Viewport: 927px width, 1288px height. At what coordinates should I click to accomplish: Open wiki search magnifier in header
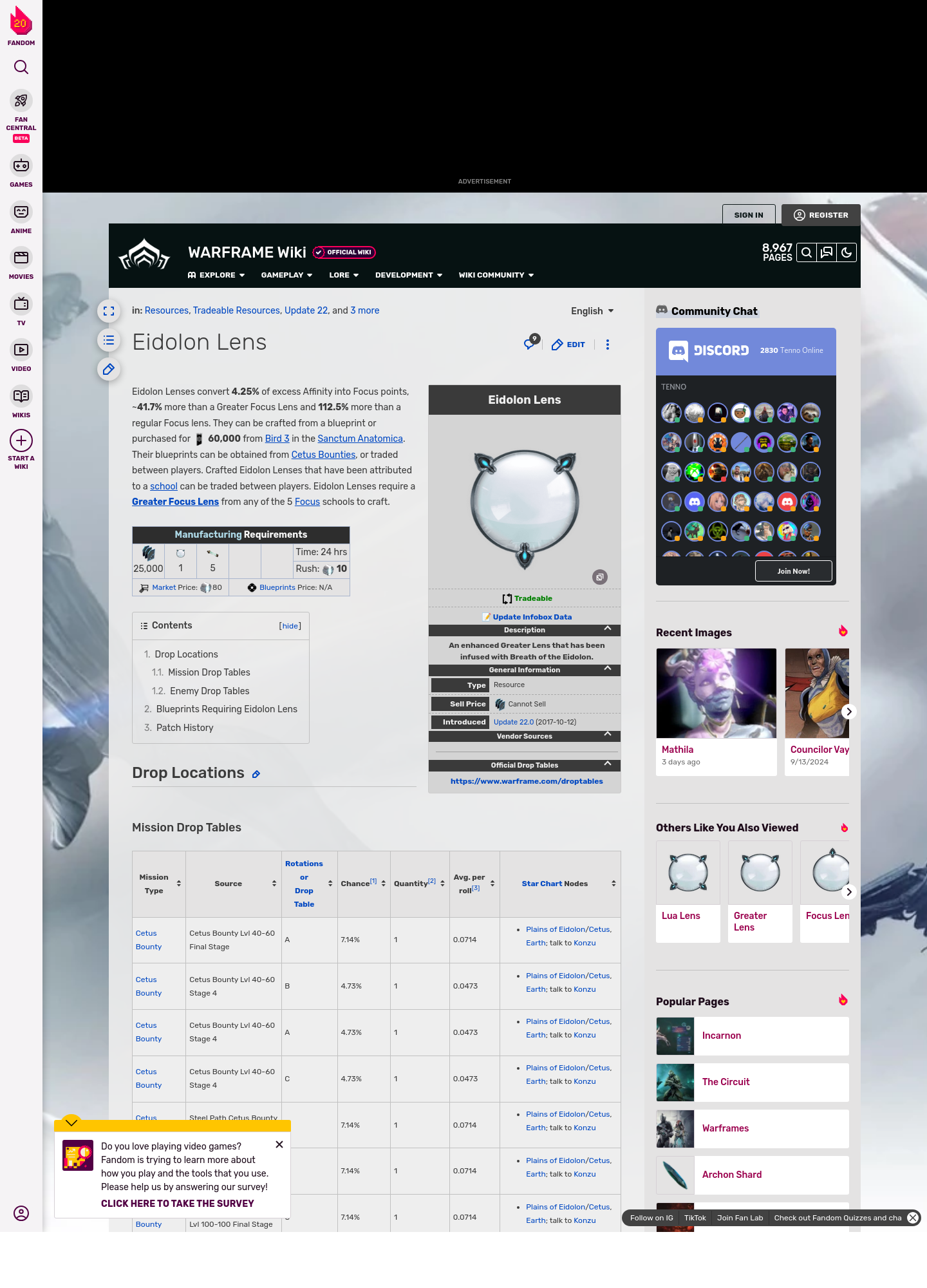pyautogui.click(x=806, y=252)
